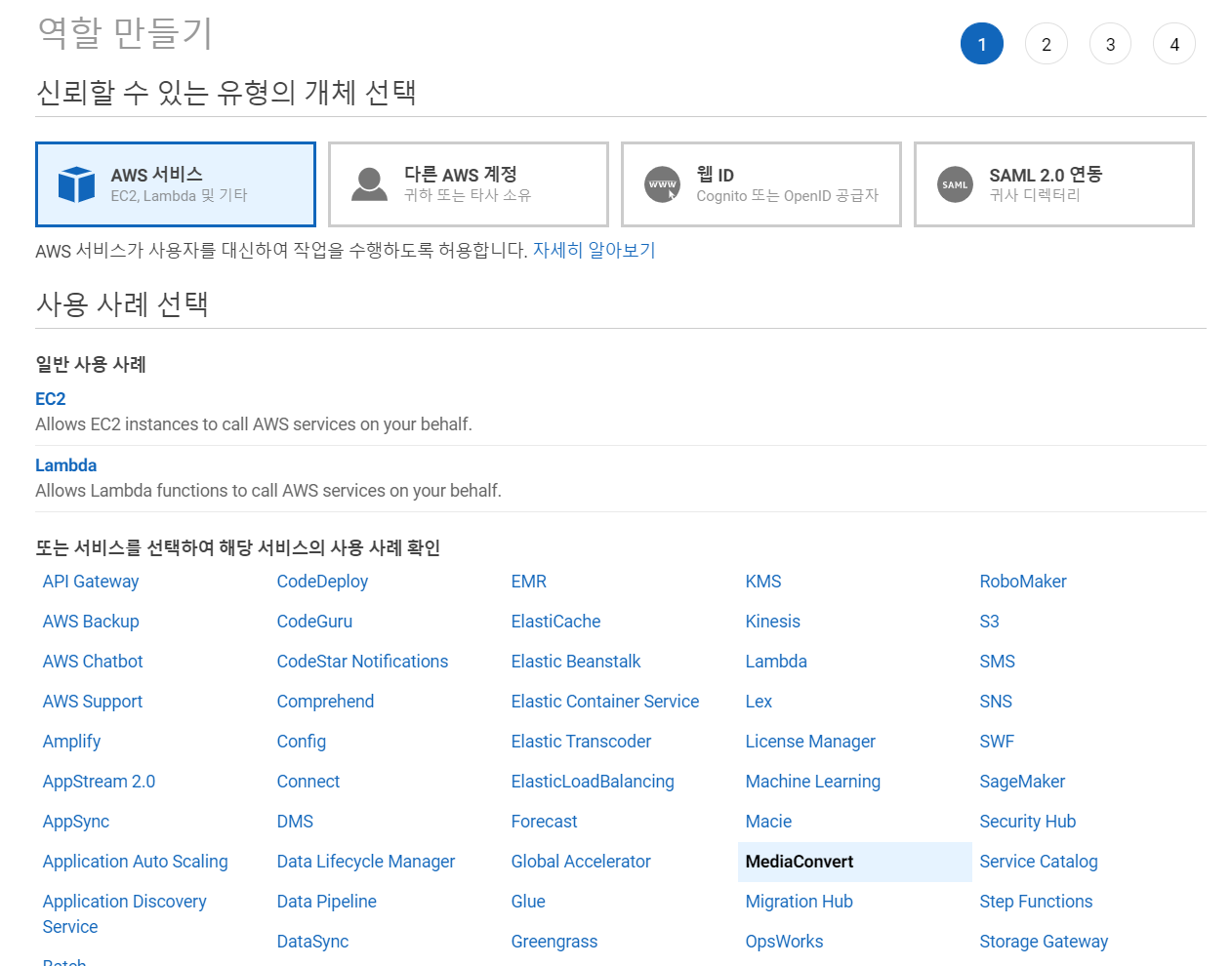The width and height of the screenshot is (1232, 966).
Task: Select Lex service
Action: 759,702
